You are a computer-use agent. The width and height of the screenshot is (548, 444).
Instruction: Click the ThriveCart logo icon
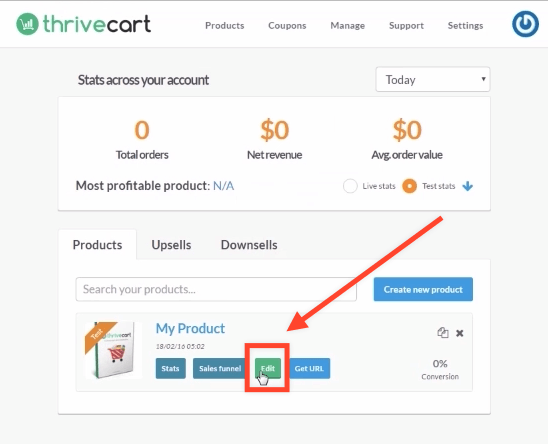27,24
